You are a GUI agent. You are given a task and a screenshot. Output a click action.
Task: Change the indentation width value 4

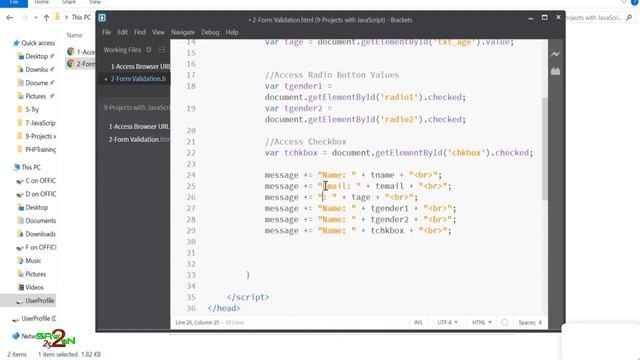(x=540, y=322)
